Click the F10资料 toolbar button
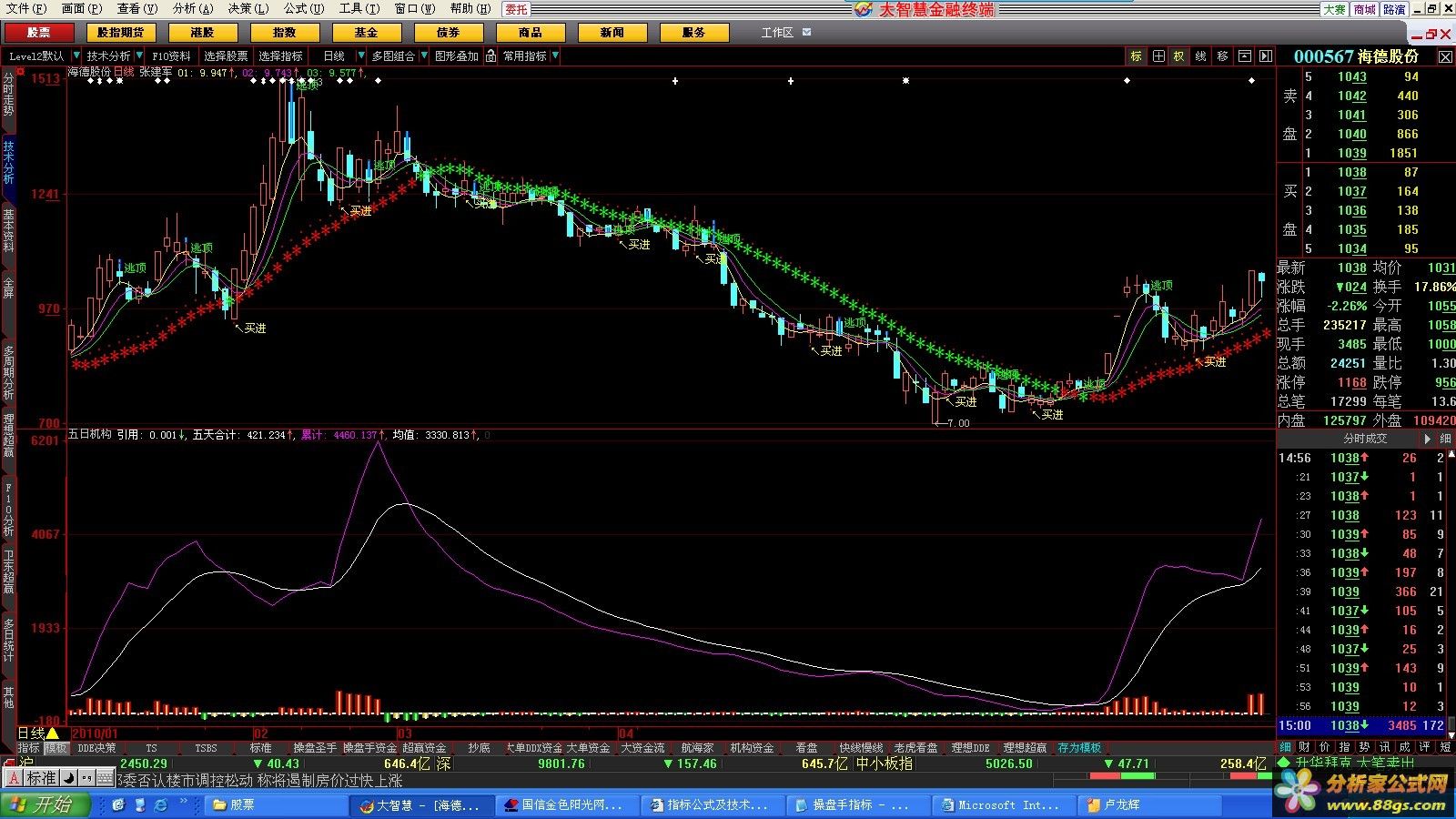Image resolution: width=1456 pixels, height=819 pixels. coord(171,56)
